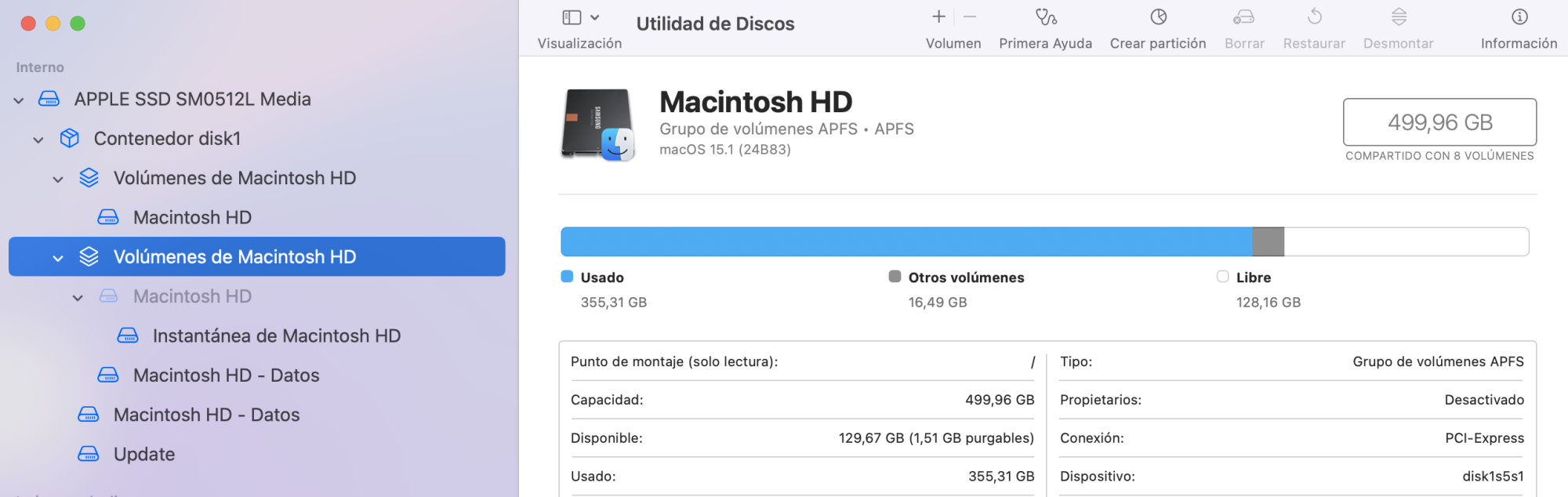Click the 355,31 GB value under Usado
The image size is (1568, 497).
click(x=614, y=303)
